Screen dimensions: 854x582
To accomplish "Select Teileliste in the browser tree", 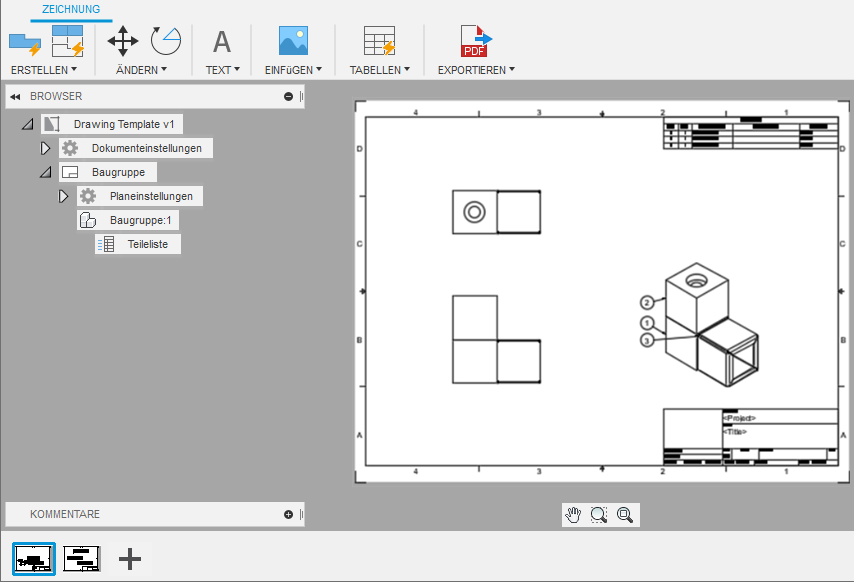I will pos(148,244).
